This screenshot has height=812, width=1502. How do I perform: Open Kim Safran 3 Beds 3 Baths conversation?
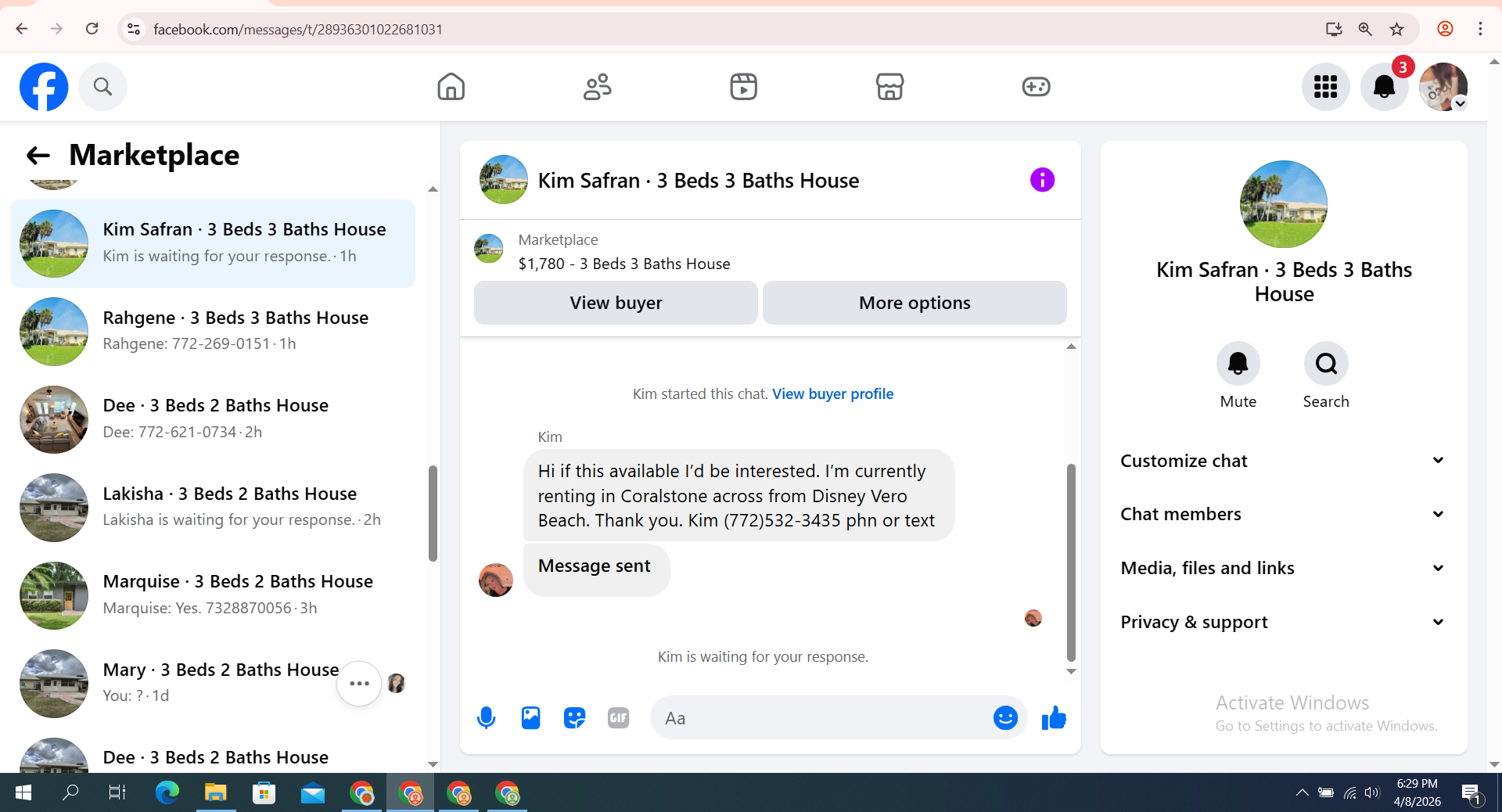213,243
